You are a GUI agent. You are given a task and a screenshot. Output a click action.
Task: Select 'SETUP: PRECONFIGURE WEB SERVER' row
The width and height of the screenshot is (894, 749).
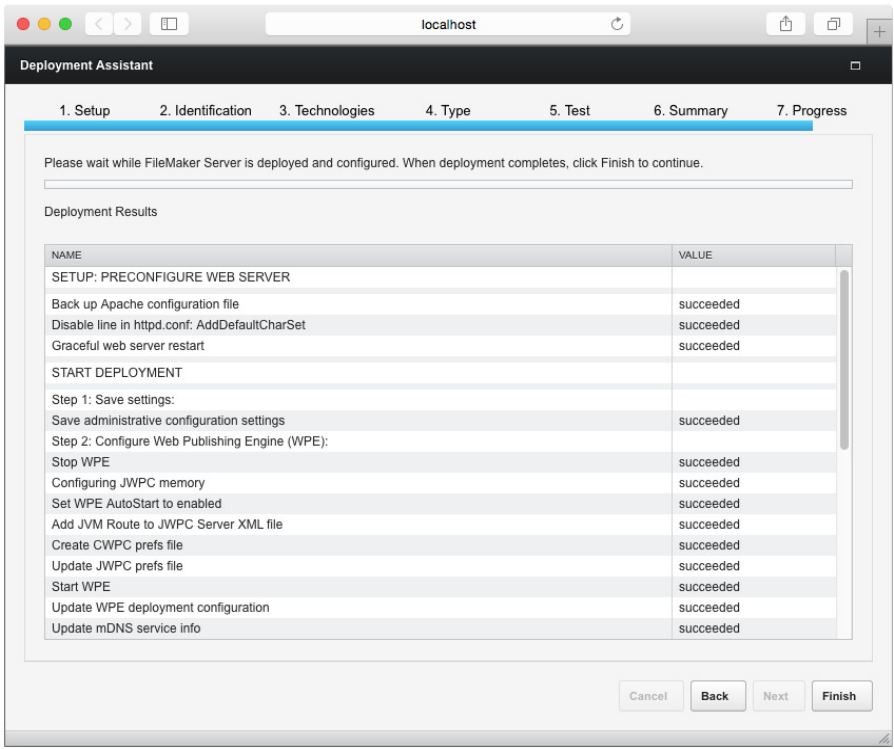[x=440, y=277]
